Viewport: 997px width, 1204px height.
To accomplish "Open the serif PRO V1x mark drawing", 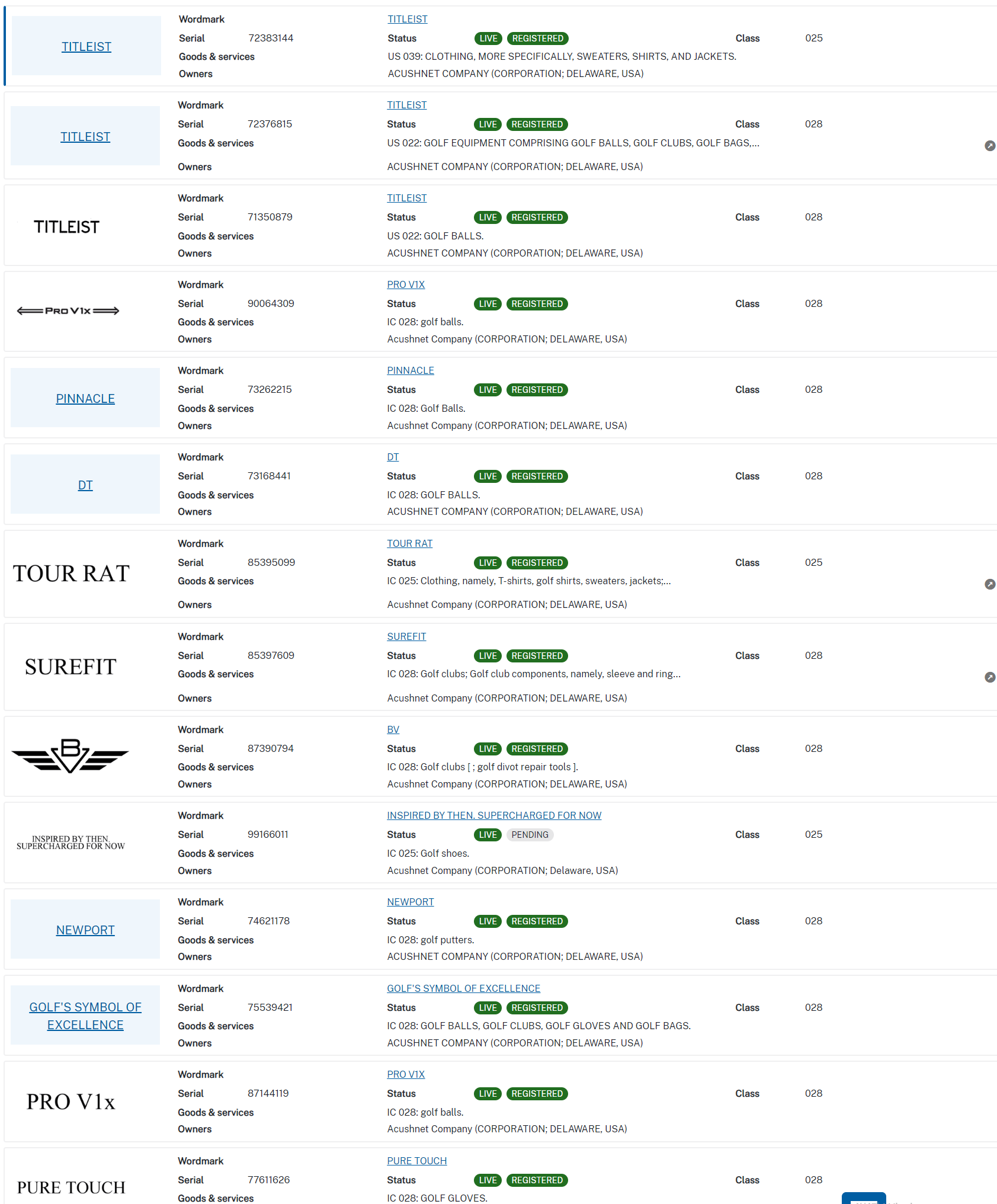I will (x=70, y=1101).
